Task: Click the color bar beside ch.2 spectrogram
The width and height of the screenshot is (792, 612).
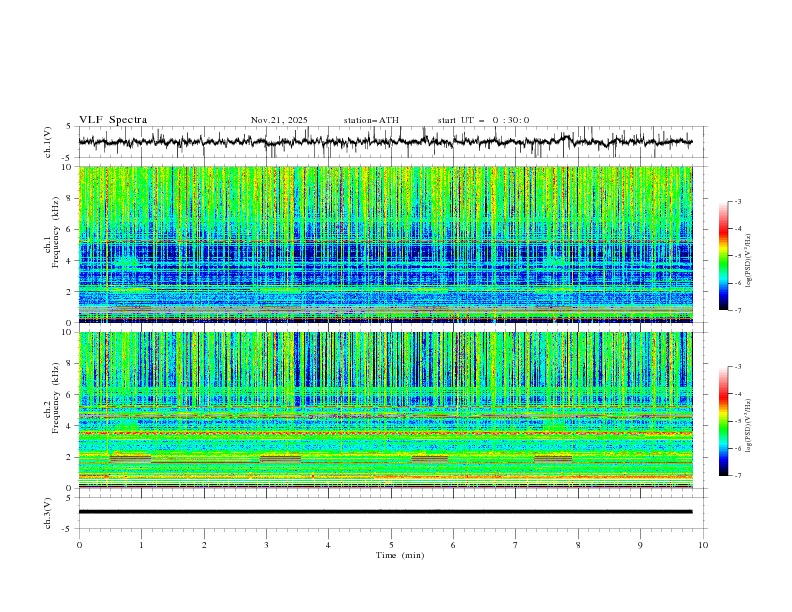Action: coord(723,422)
